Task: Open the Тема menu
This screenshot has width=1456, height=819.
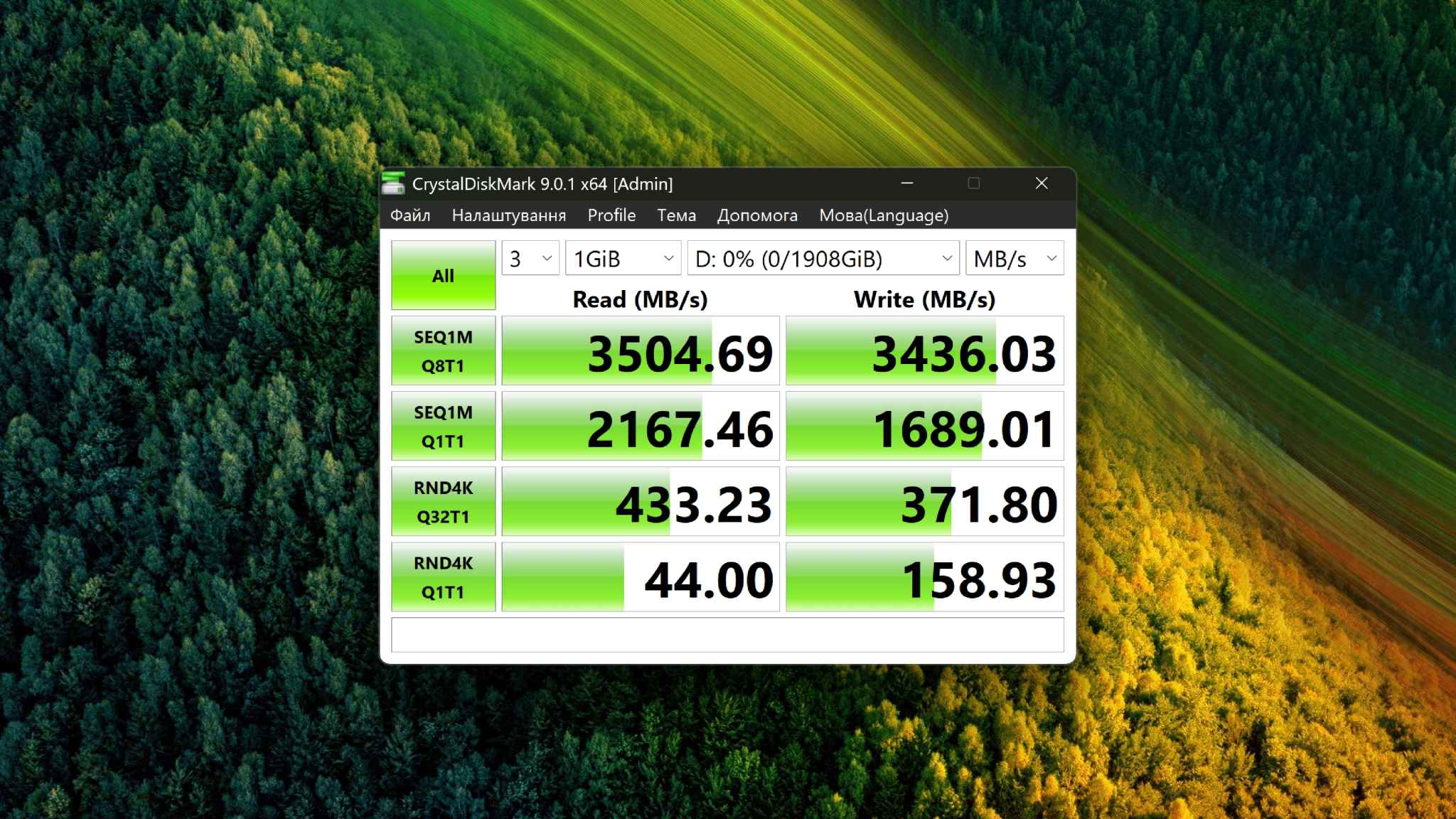Action: click(676, 215)
